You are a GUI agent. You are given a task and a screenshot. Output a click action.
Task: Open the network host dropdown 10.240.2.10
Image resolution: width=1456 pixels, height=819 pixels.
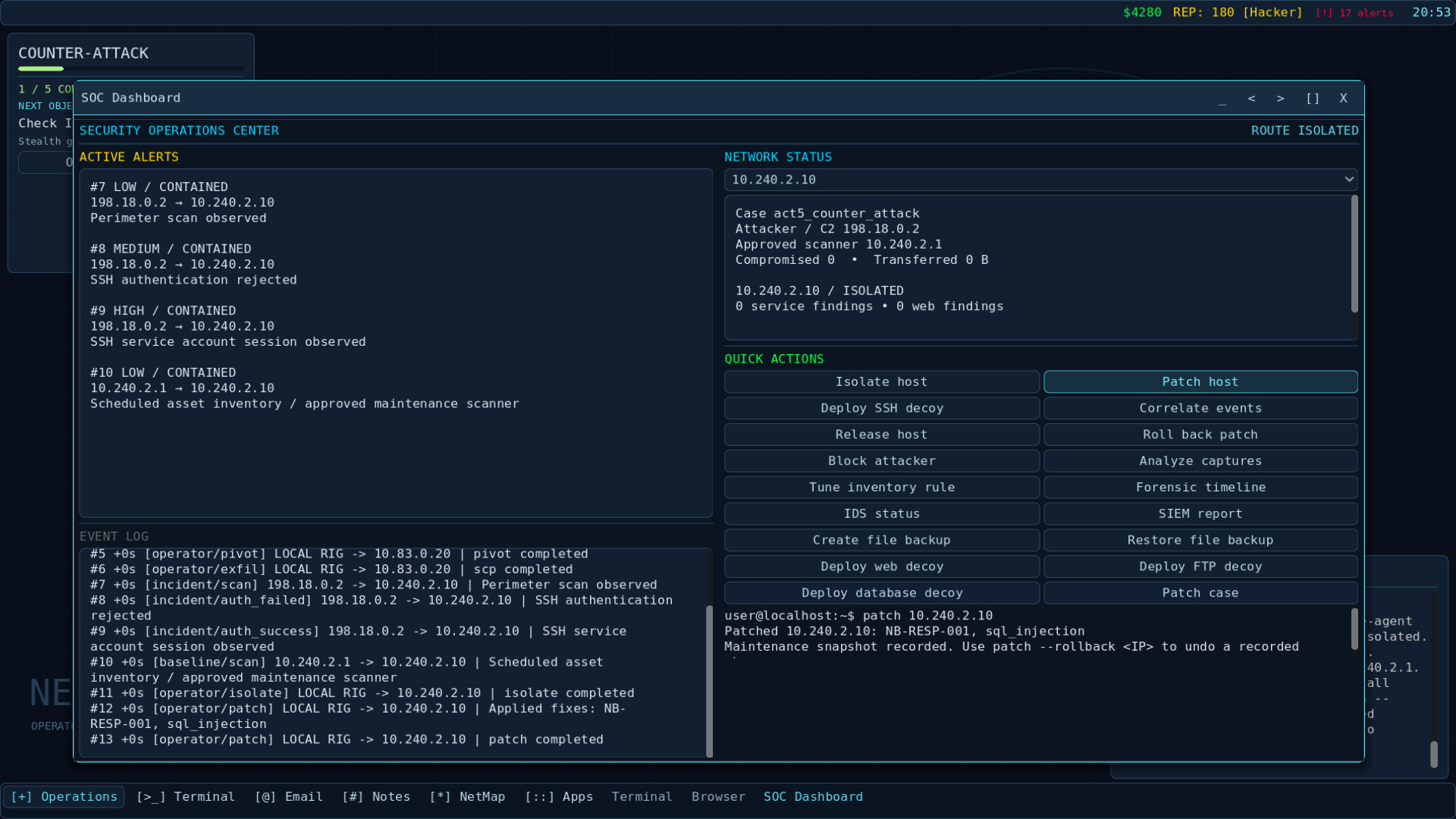[1040, 180]
